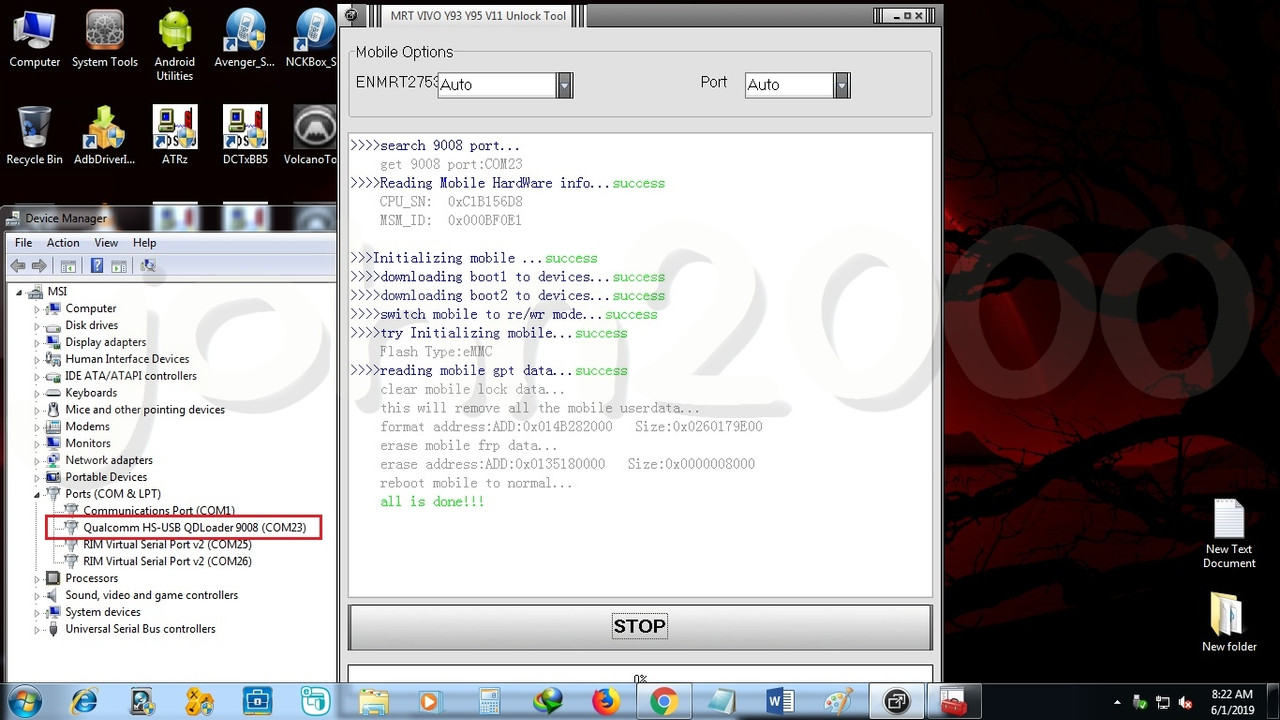
Task: Open the Port Auto dropdown arrow
Action: [842, 85]
